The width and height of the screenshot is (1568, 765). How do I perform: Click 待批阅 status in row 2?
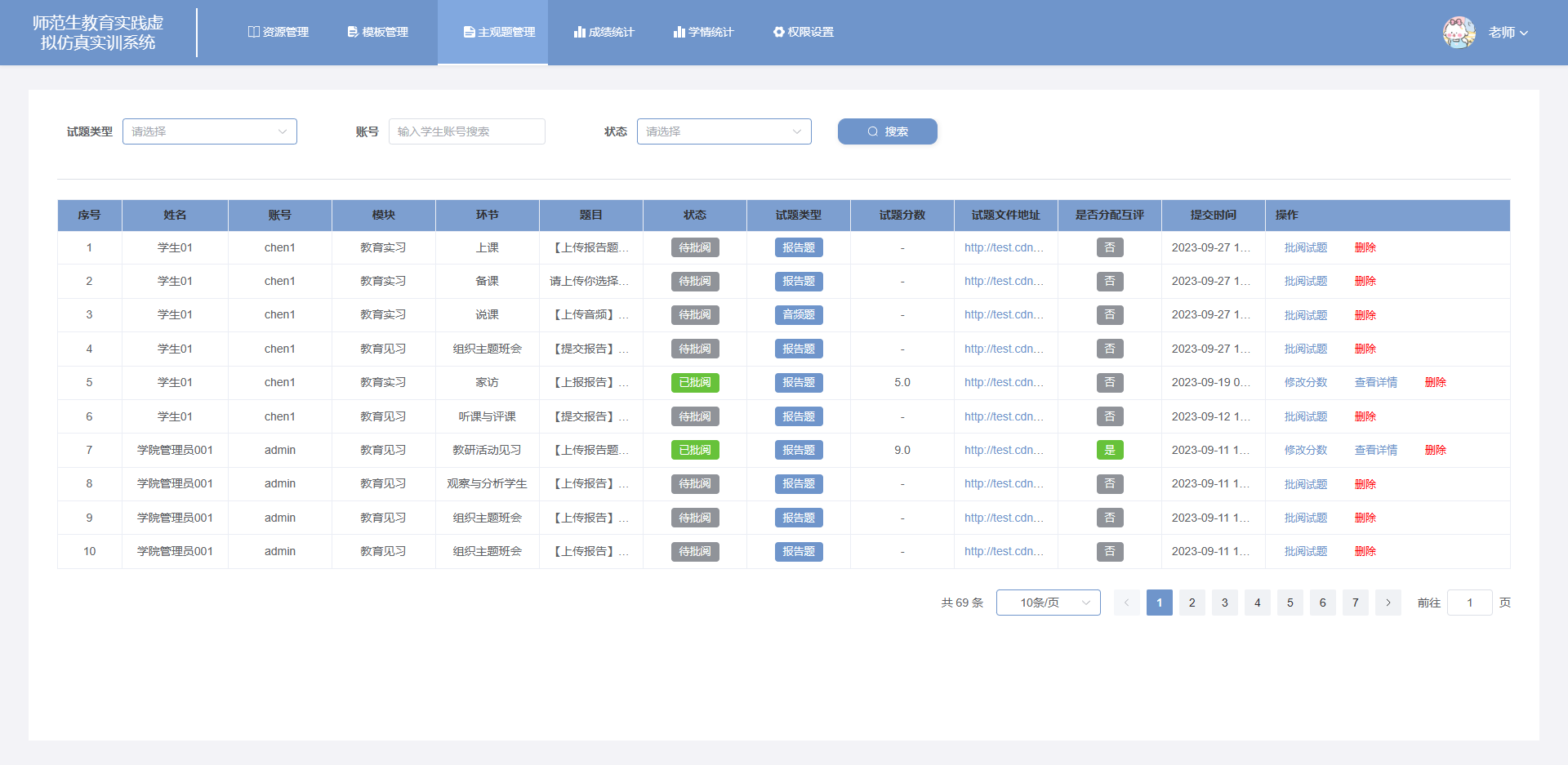pos(695,281)
